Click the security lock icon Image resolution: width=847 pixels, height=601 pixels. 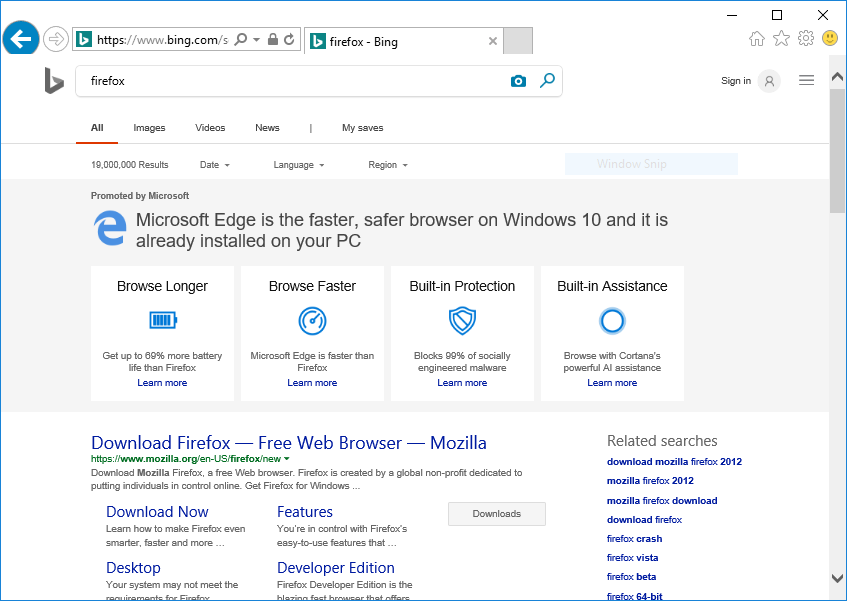coord(273,39)
